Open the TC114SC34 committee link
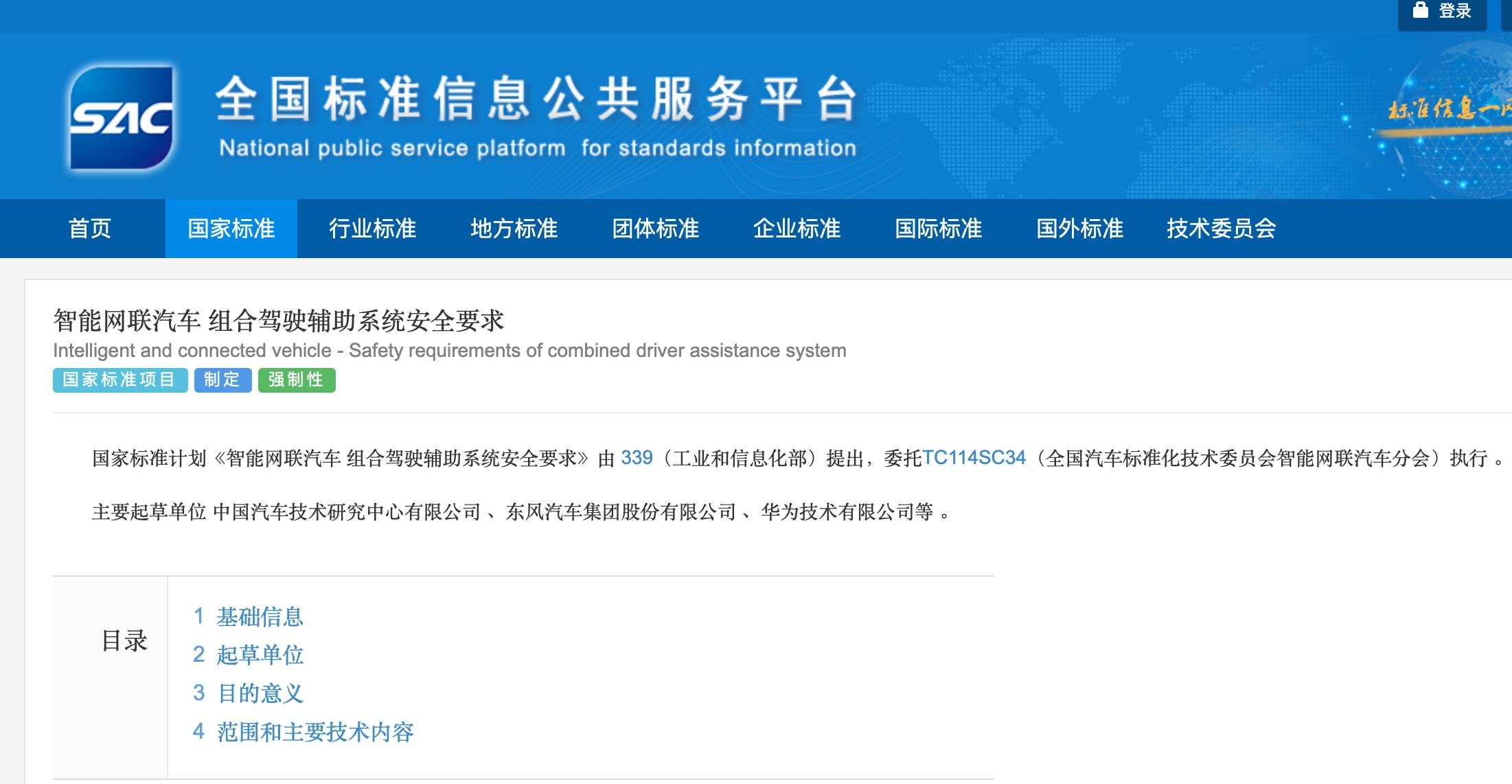Image resolution: width=1512 pixels, height=784 pixels. [x=974, y=458]
